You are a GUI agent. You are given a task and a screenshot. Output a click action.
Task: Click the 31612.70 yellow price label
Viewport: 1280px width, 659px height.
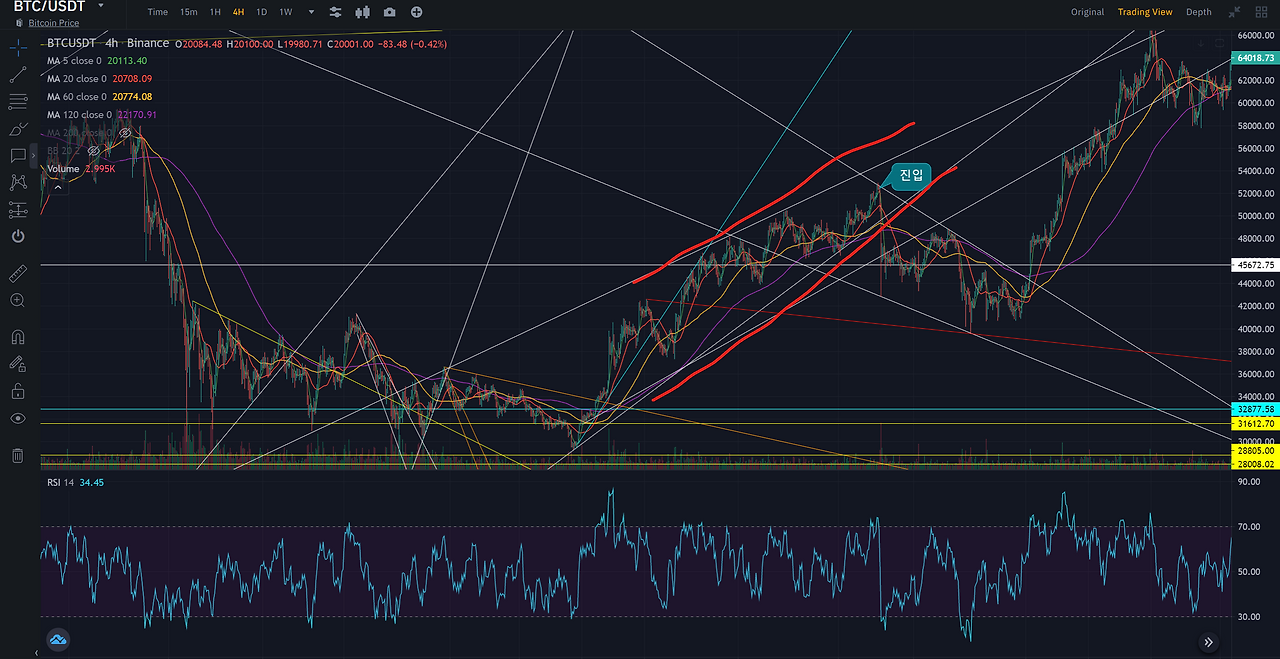coord(1255,423)
